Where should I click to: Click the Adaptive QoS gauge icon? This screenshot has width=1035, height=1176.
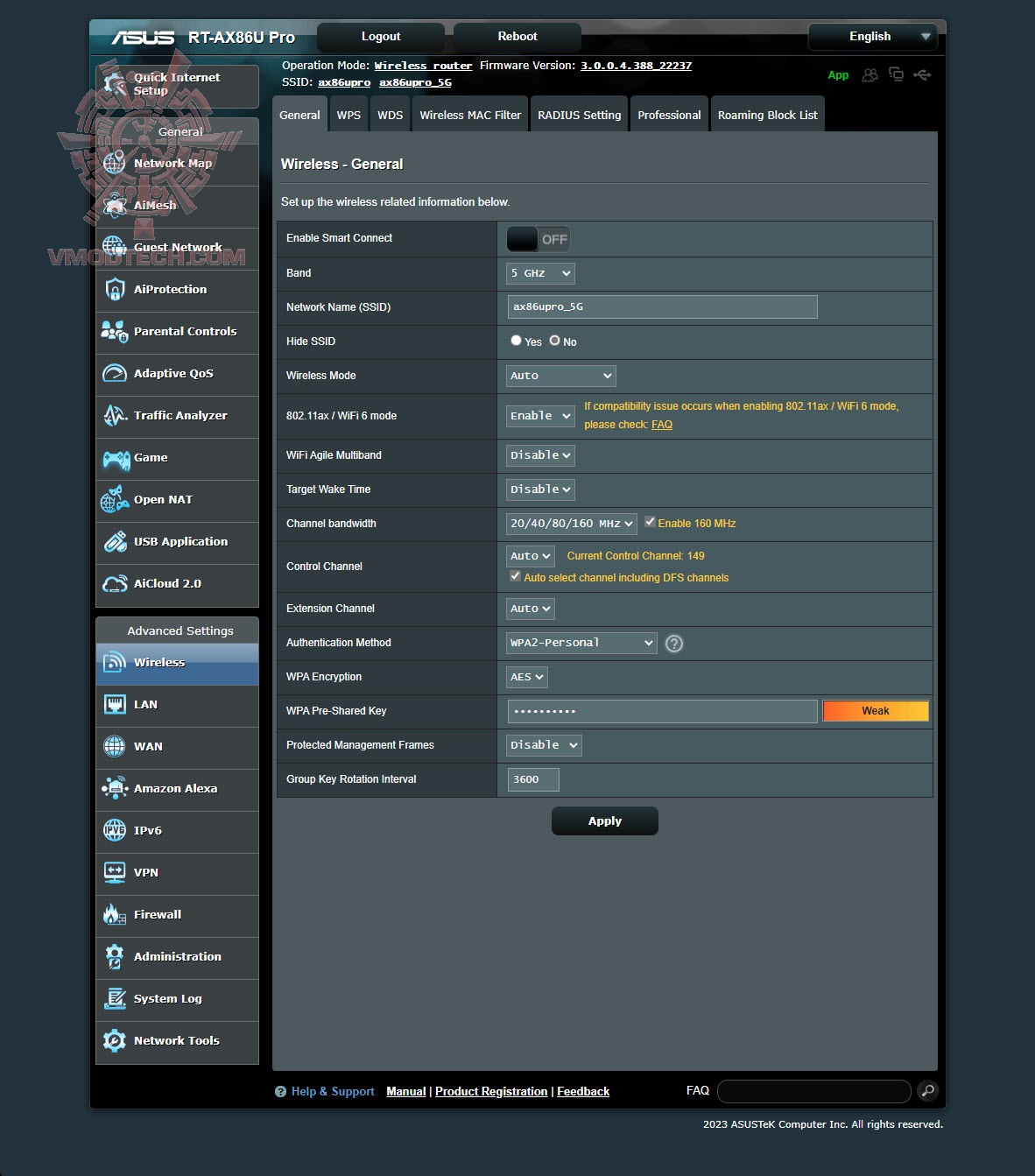click(x=115, y=374)
